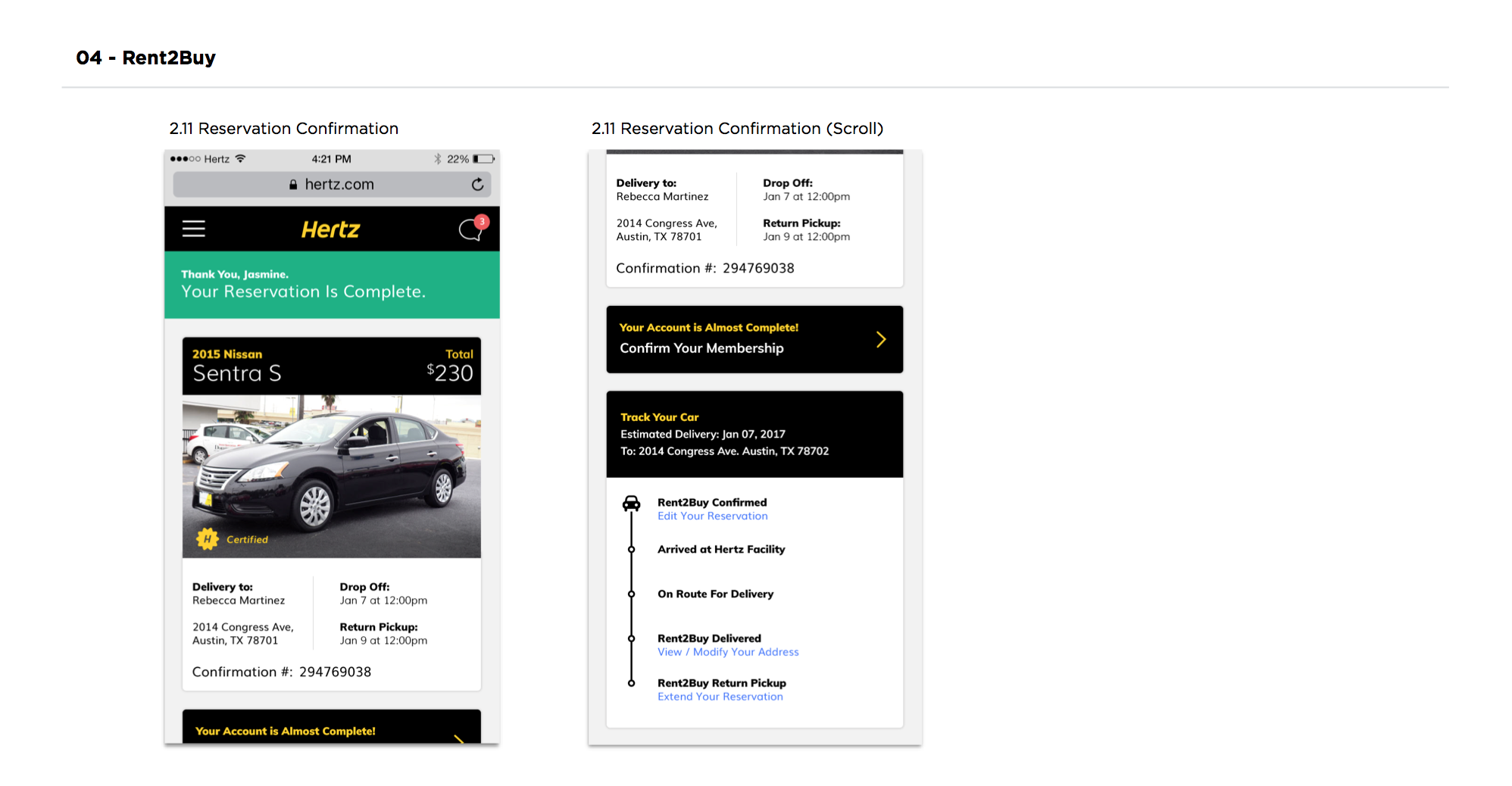Screen dimensions: 1512x786
Task: Click Extend Your Reservation link
Action: [x=720, y=697]
